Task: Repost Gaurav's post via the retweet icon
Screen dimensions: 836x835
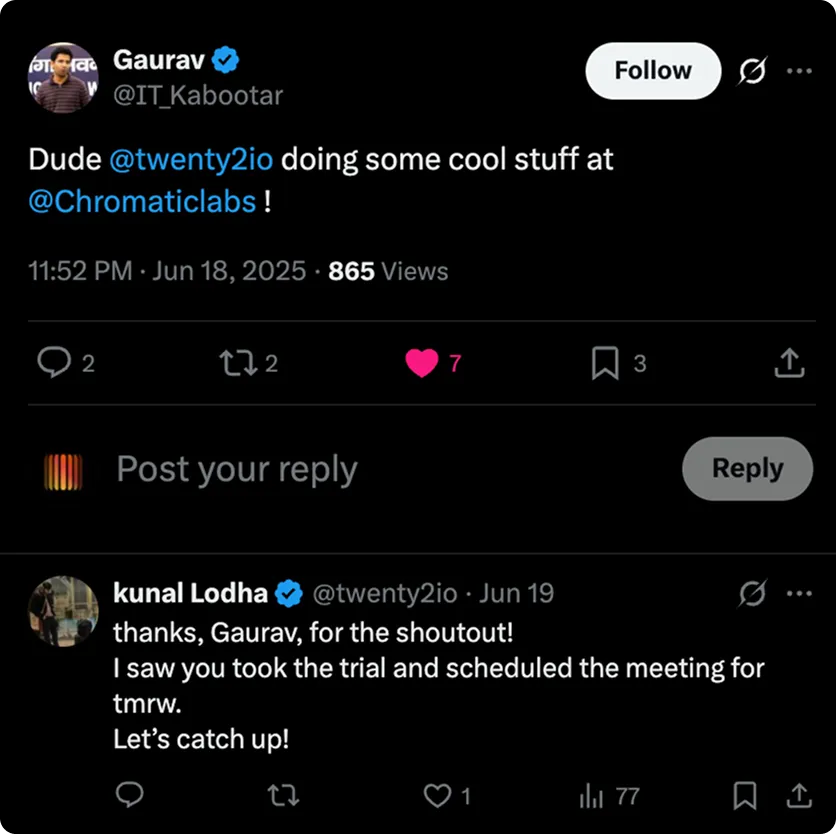Action: tap(238, 363)
